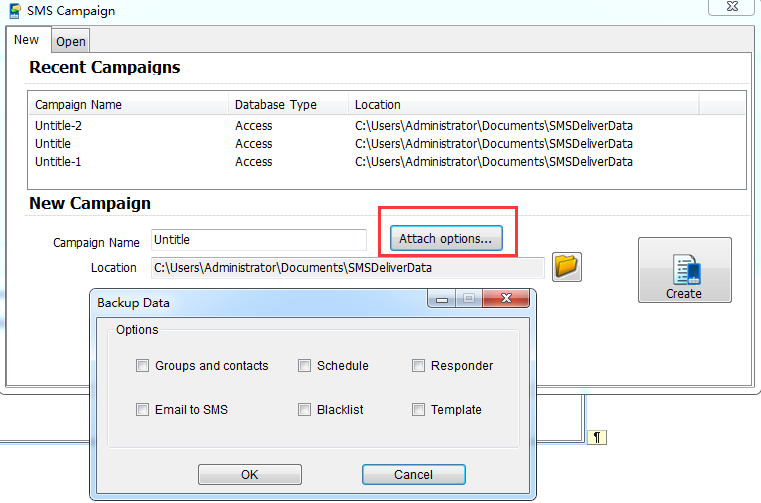Open the Attach options dialog
This screenshot has width=761, height=503.
pyautogui.click(x=446, y=238)
